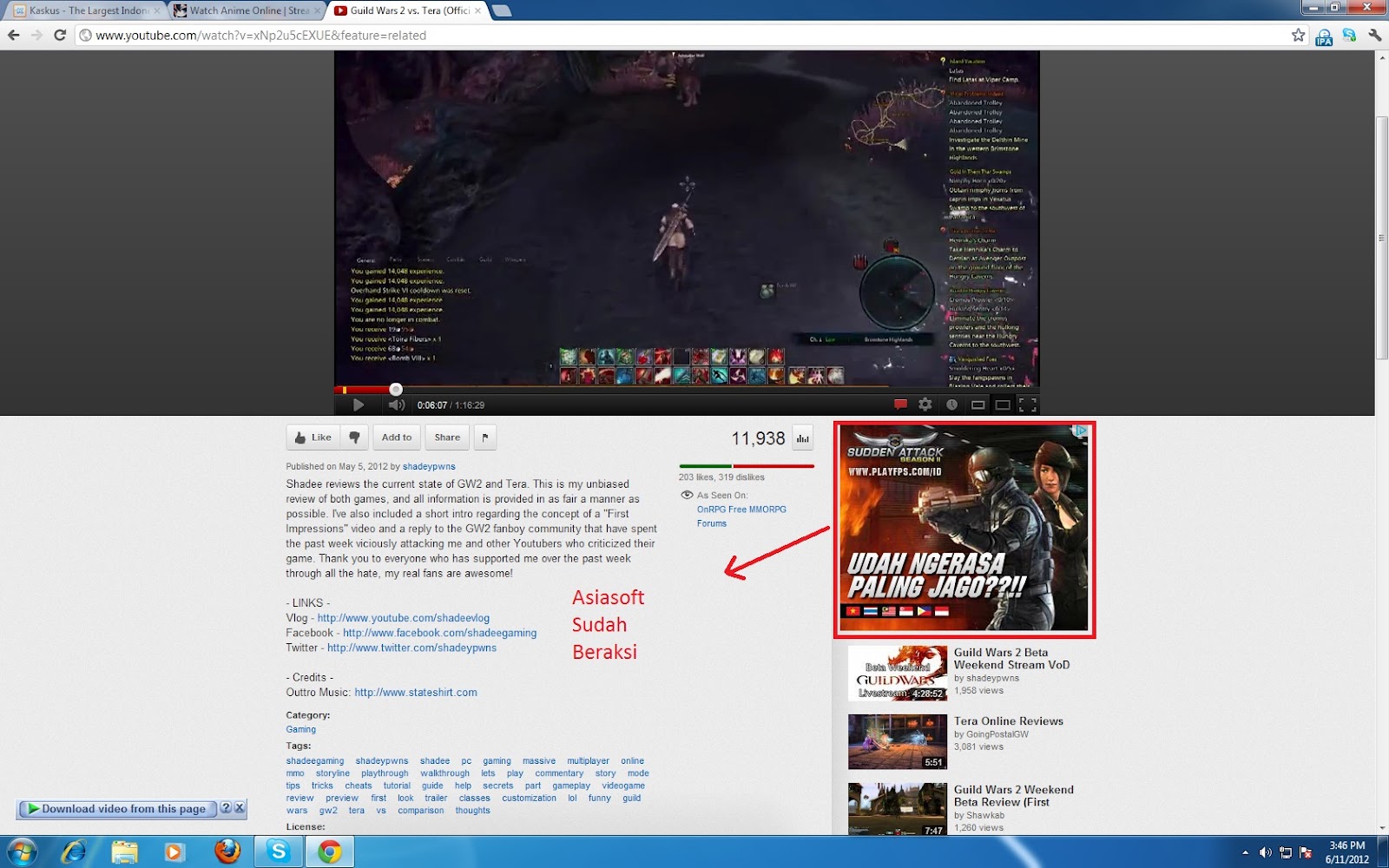Open help on the download video bar
The height and width of the screenshot is (868, 1389).
click(226, 808)
